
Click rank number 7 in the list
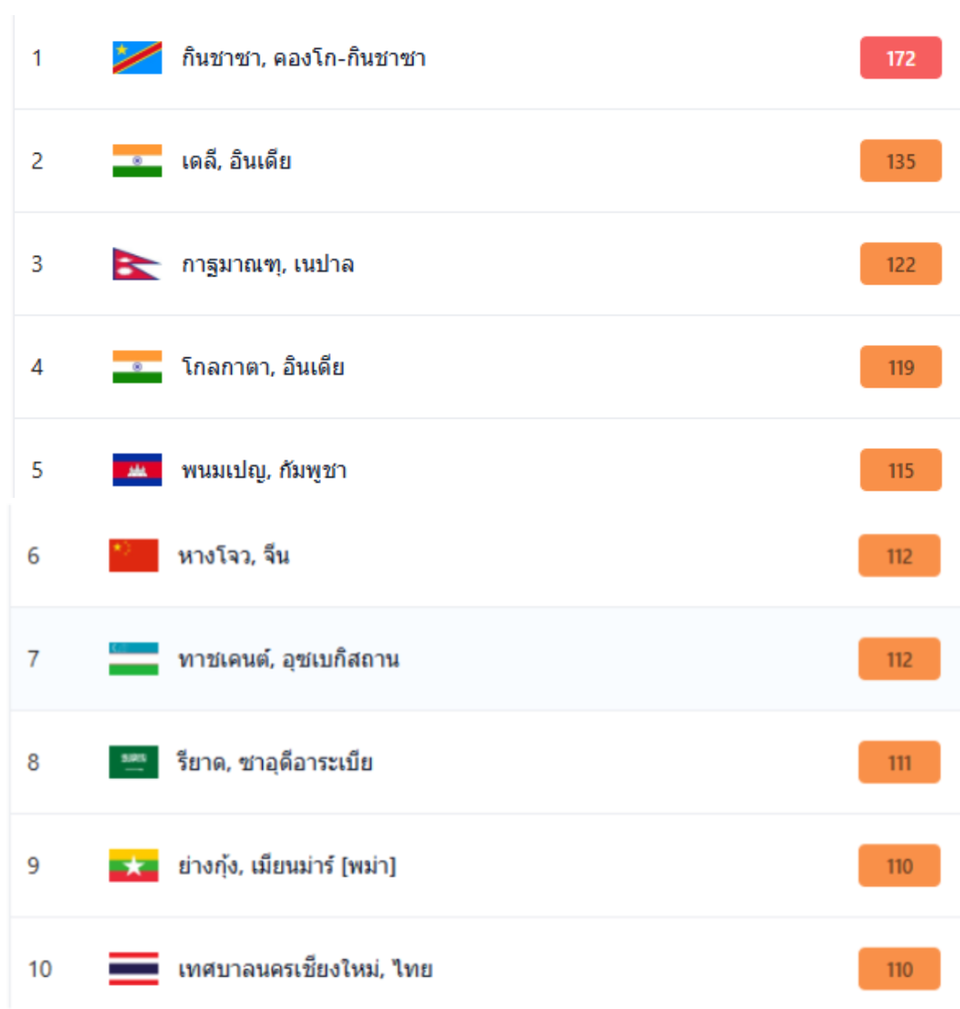(33, 659)
